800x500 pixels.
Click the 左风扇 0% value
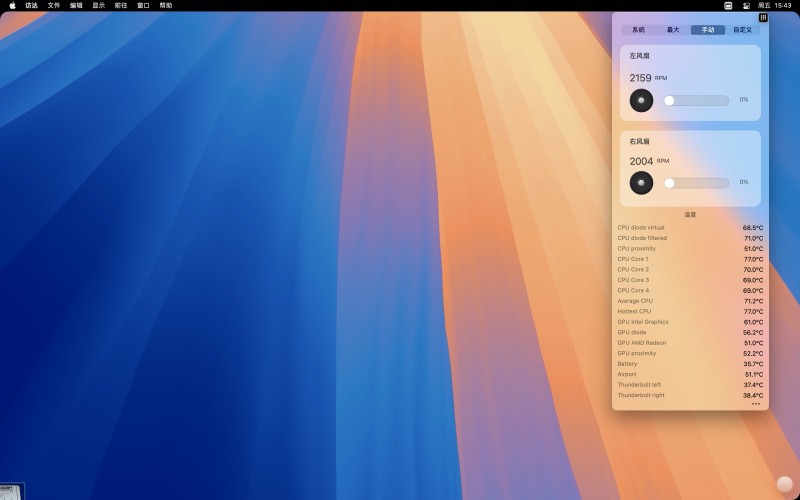pos(744,100)
